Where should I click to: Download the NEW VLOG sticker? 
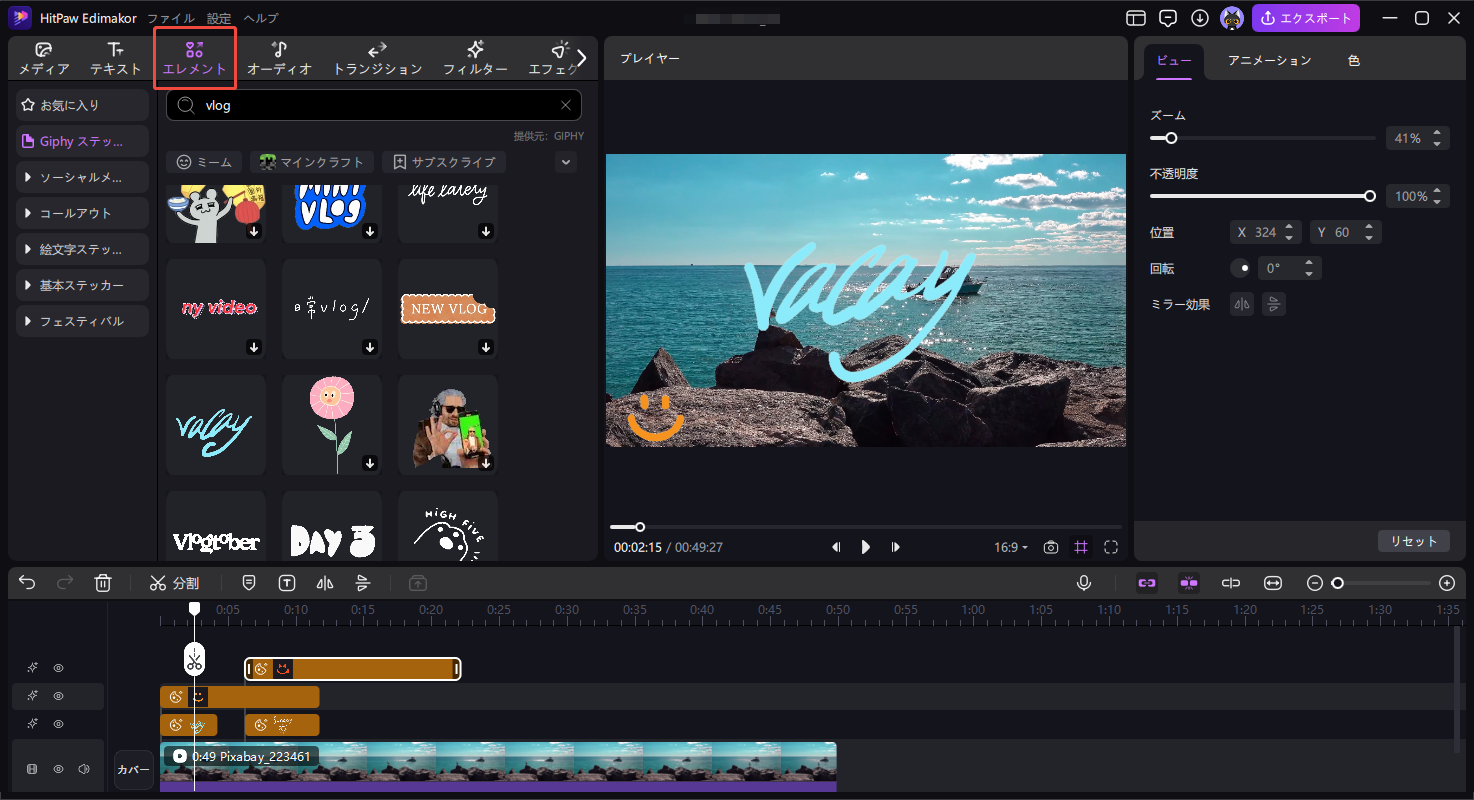[x=486, y=347]
